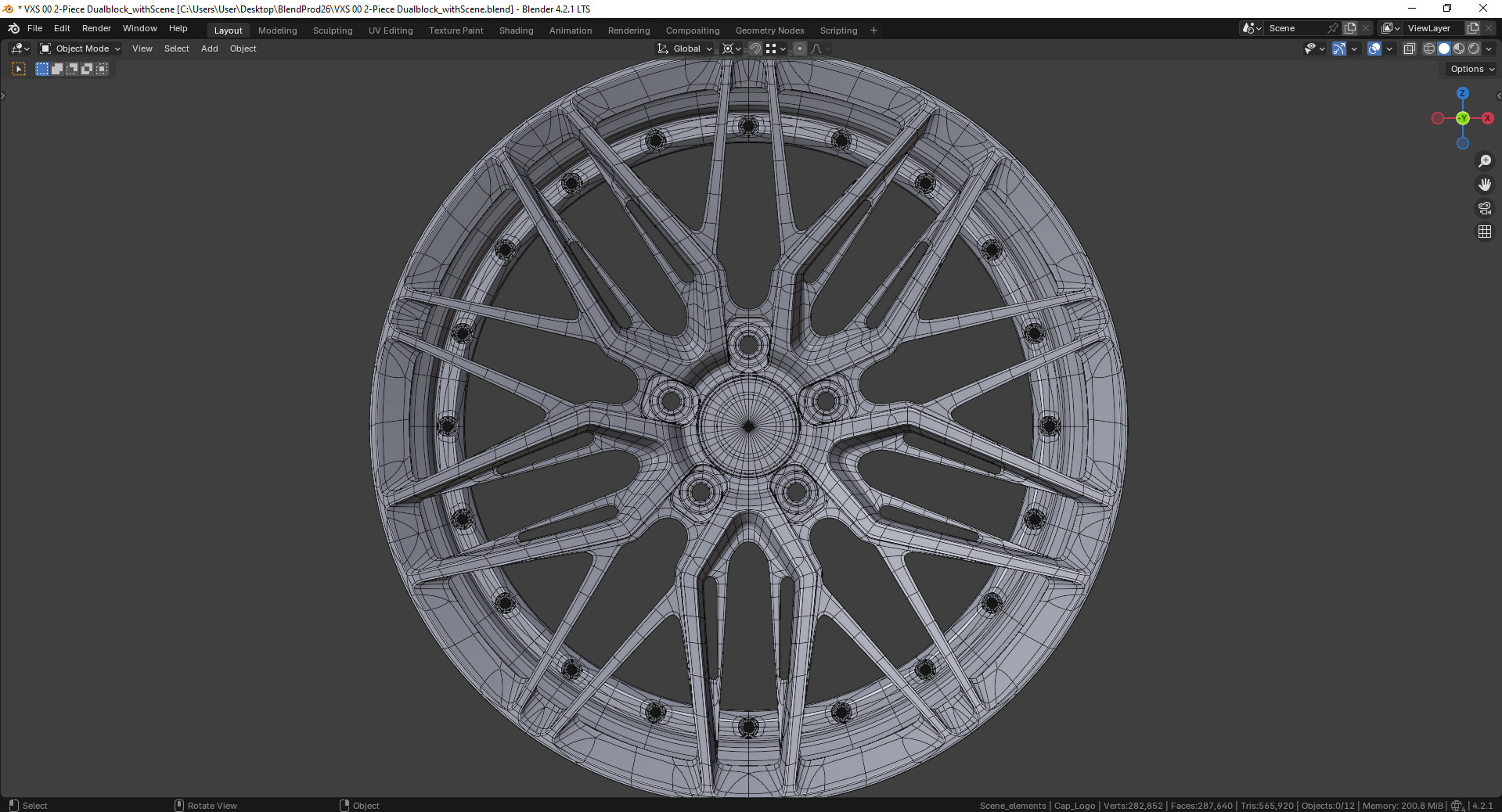Choose 'Invert selection' mode icon
Viewport: 1502px width, 812px height.
coord(87,69)
